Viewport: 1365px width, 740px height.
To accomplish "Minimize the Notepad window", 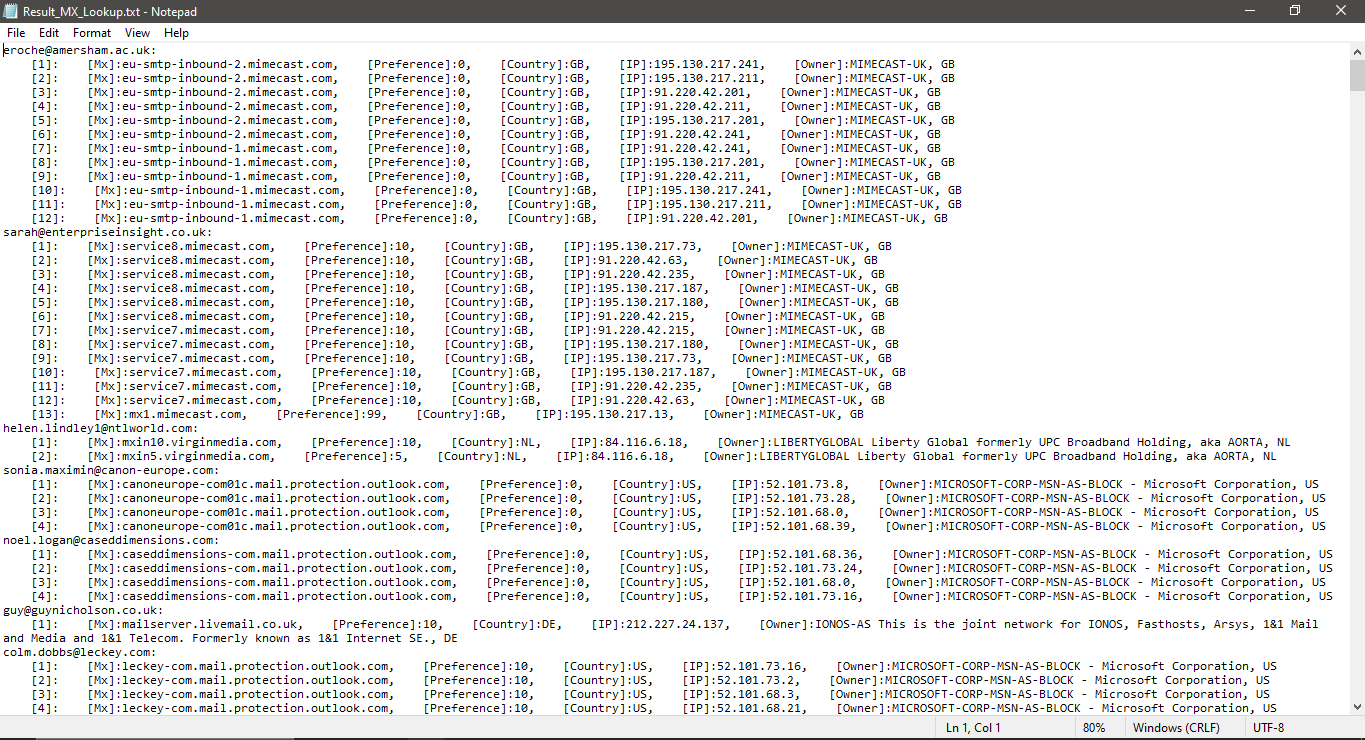I will (1249, 11).
